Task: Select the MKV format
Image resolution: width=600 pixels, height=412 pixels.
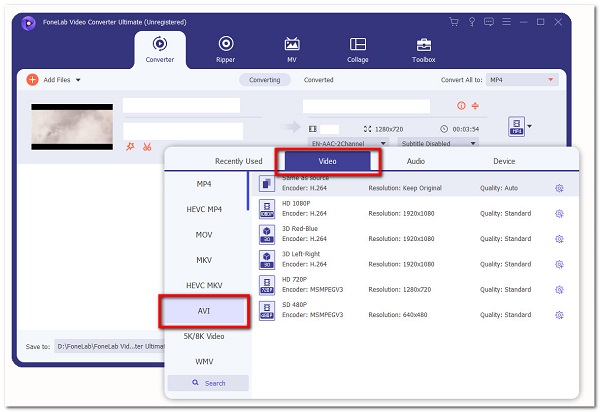Action: coord(204,260)
